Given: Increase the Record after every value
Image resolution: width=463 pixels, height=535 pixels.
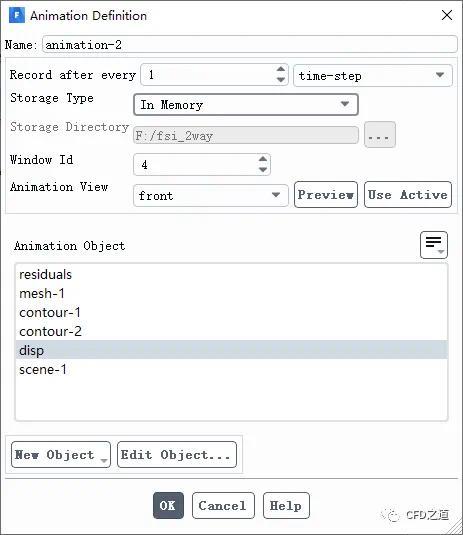Looking at the screenshot, I should [x=280, y=69].
